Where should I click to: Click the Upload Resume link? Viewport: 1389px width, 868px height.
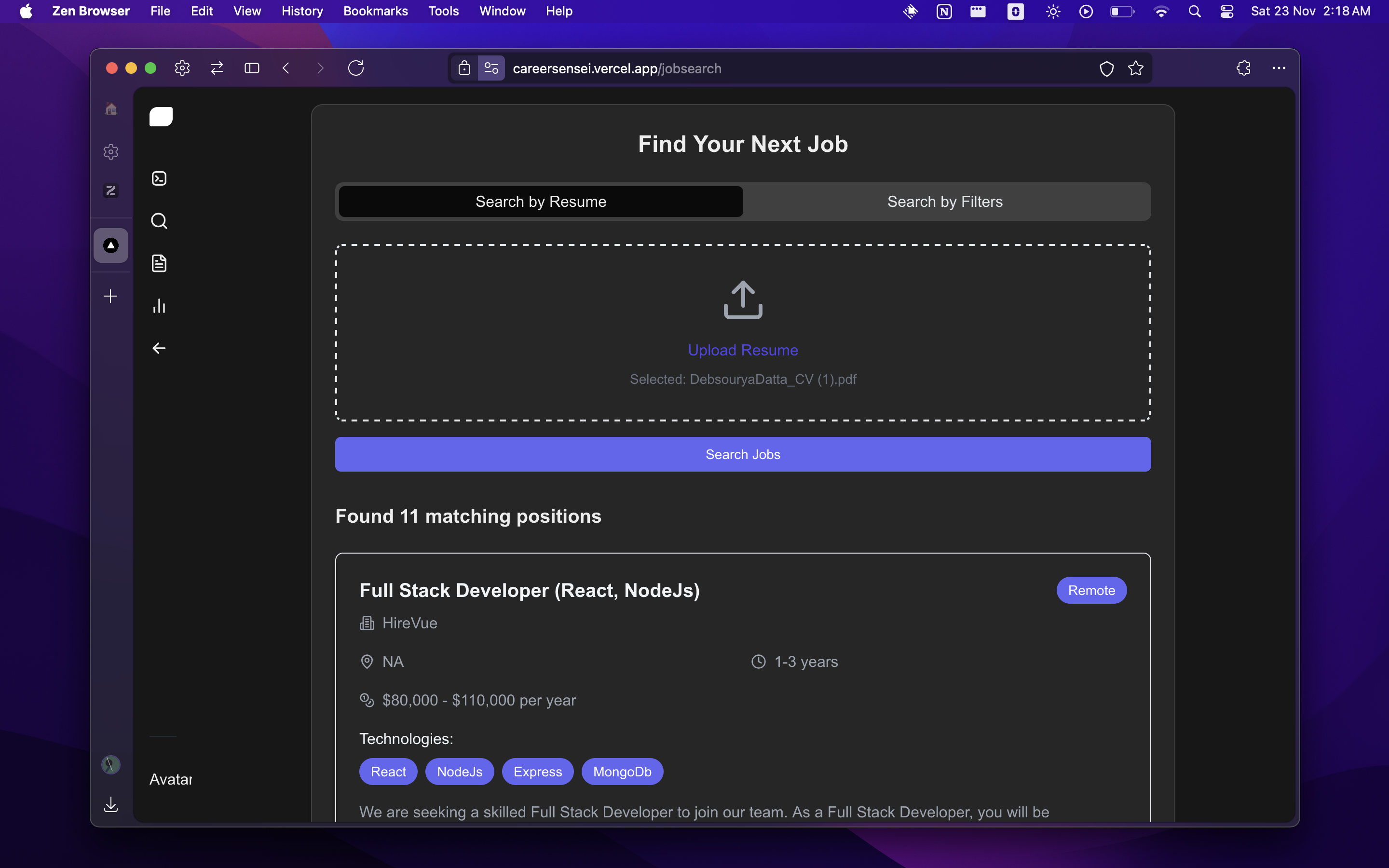(x=743, y=350)
